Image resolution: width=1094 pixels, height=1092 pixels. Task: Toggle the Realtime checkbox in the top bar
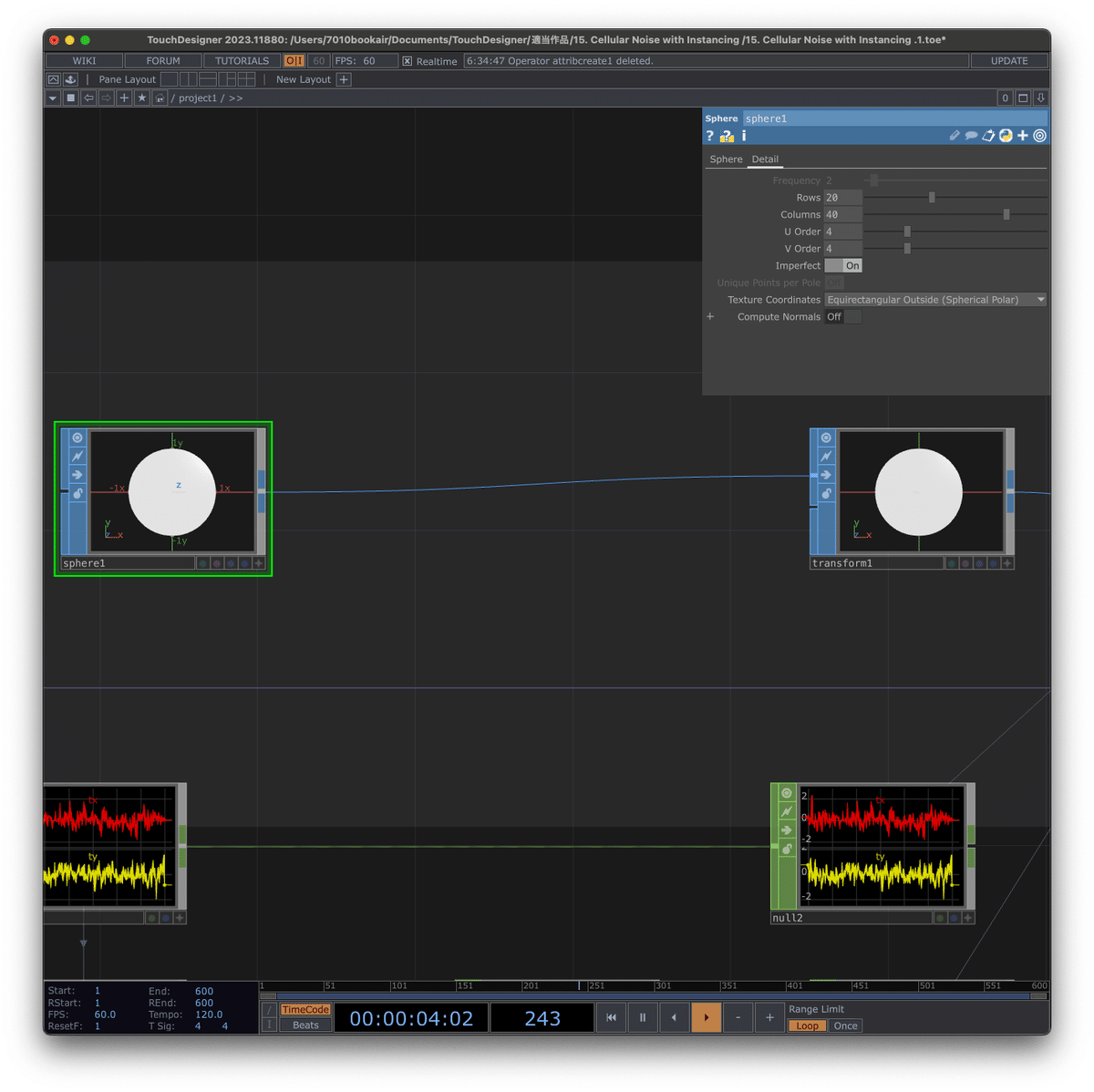click(x=407, y=61)
